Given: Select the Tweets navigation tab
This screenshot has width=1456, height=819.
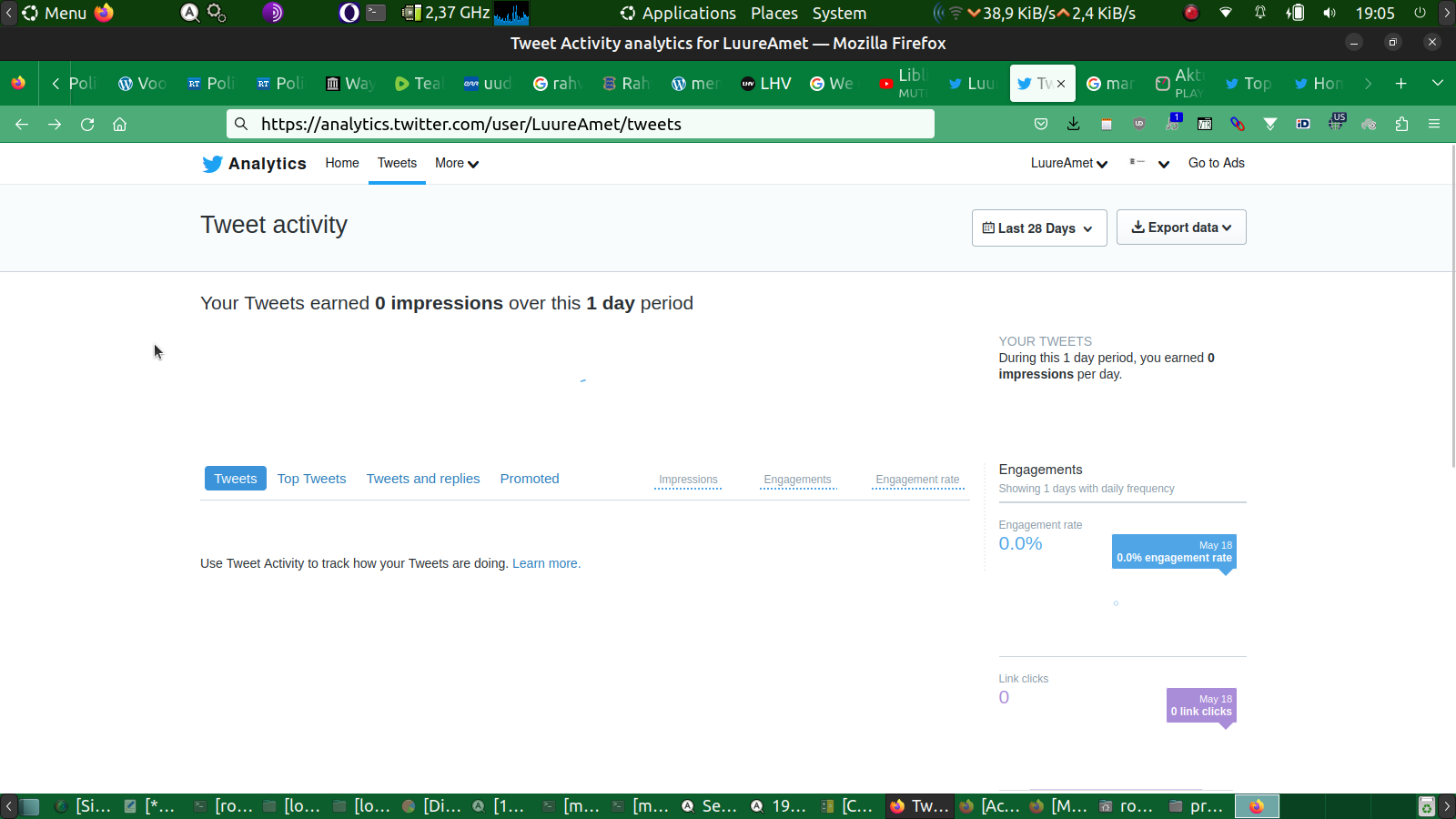Looking at the screenshot, I should point(397,163).
